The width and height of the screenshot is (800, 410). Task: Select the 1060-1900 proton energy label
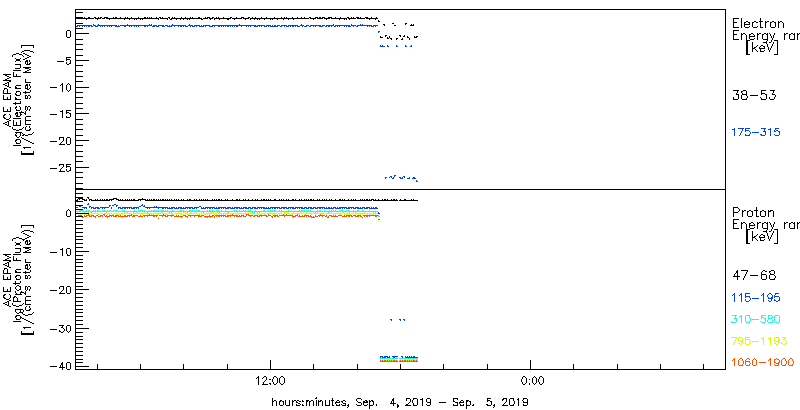coord(763,363)
